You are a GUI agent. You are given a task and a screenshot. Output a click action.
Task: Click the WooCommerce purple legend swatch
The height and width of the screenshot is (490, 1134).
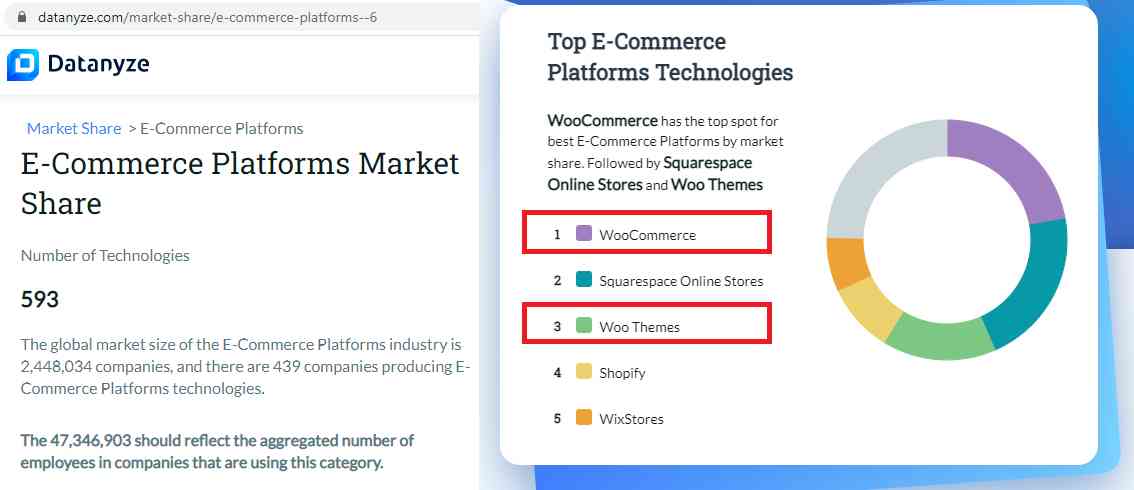tap(584, 234)
